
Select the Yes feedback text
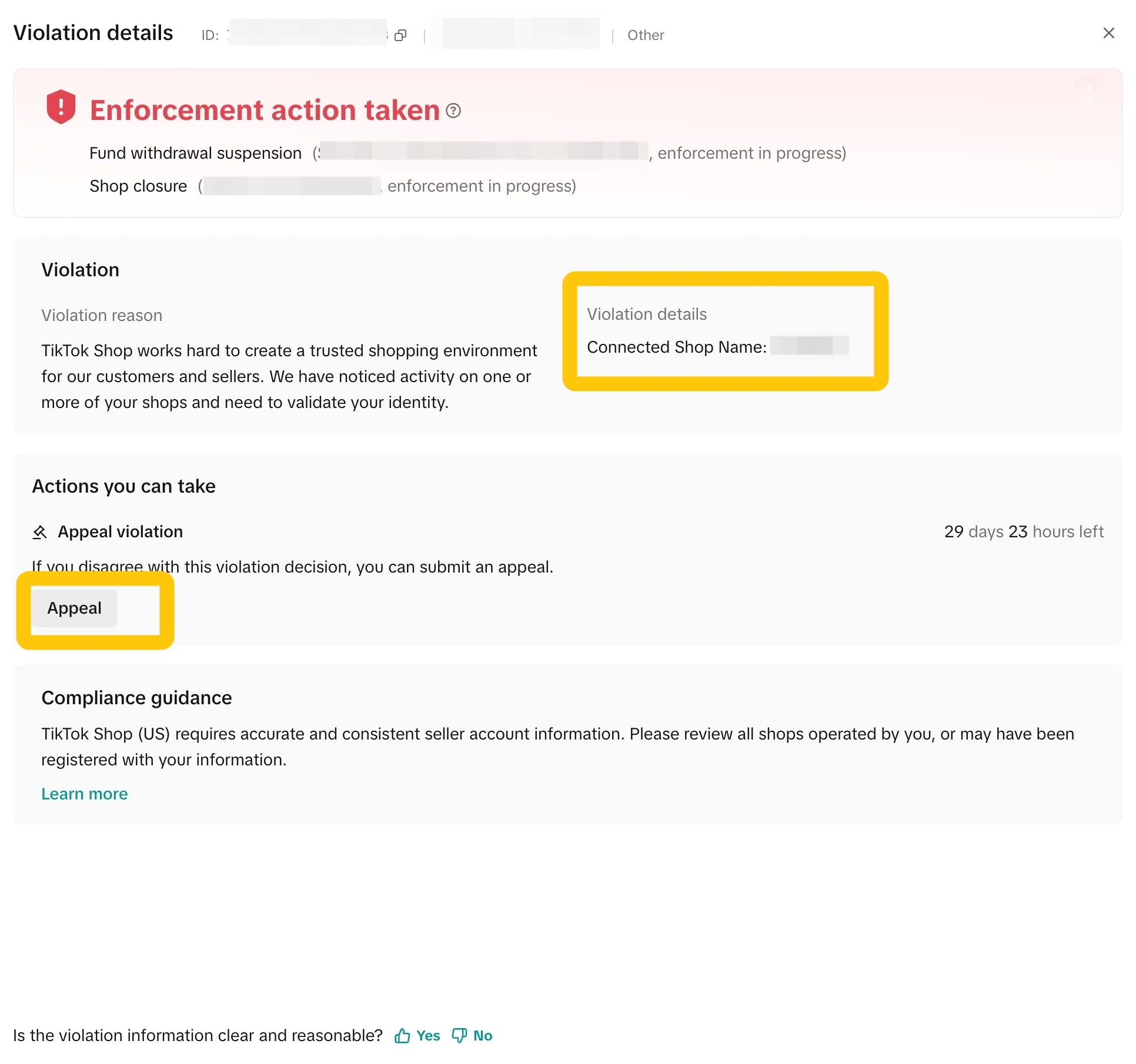coord(428,1035)
